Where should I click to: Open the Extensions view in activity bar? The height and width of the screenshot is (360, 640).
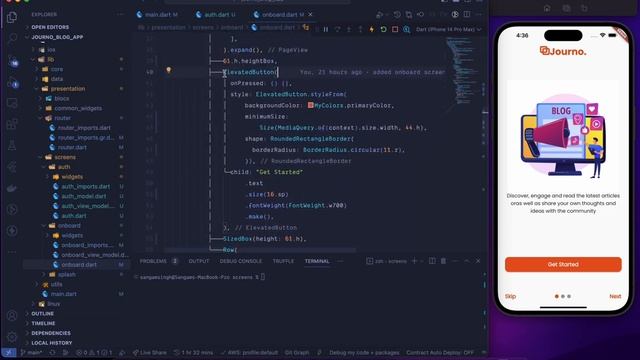(x=12, y=123)
